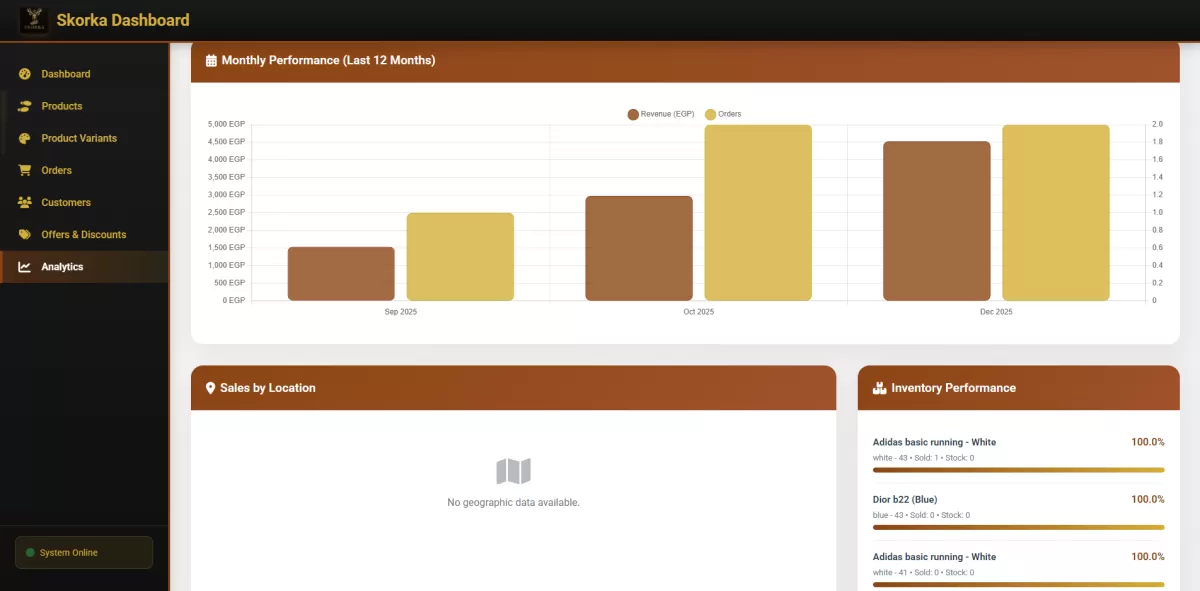Click the Orders shopping cart icon

point(24,169)
